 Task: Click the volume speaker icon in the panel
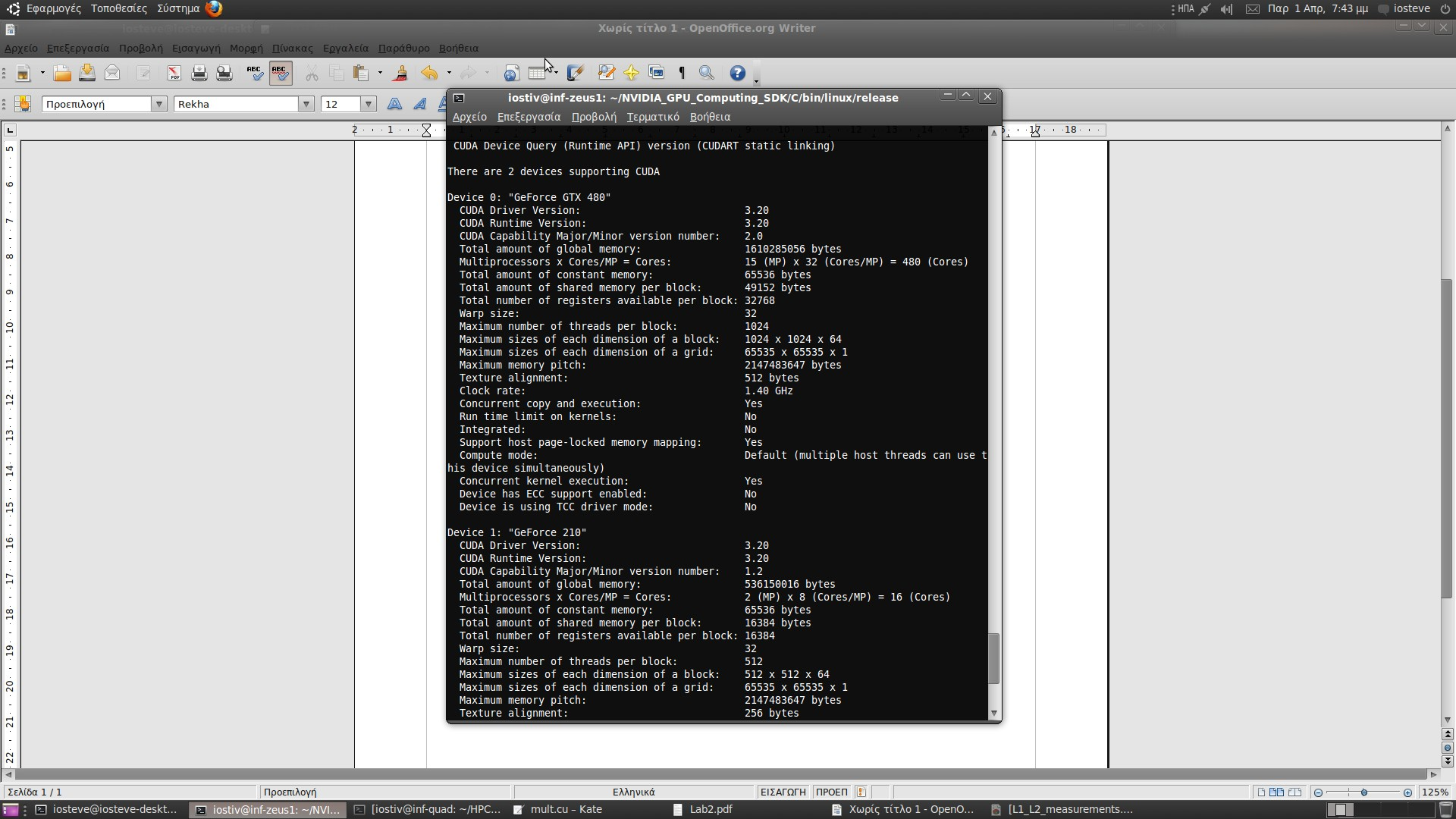click(x=1227, y=9)
